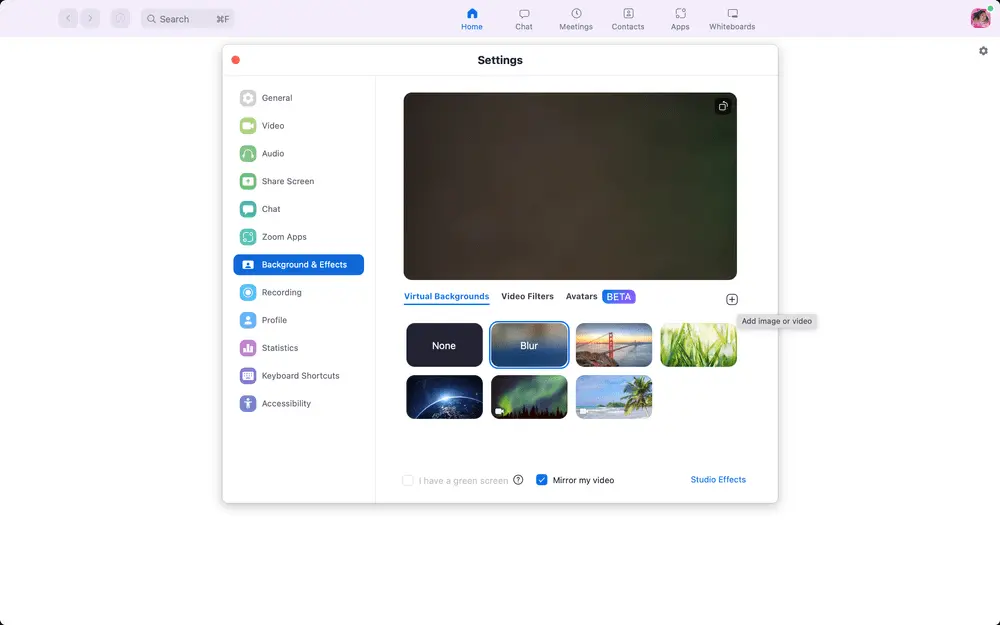
Task: Open Contacts from the top navigation
Action: pos(628,18)
